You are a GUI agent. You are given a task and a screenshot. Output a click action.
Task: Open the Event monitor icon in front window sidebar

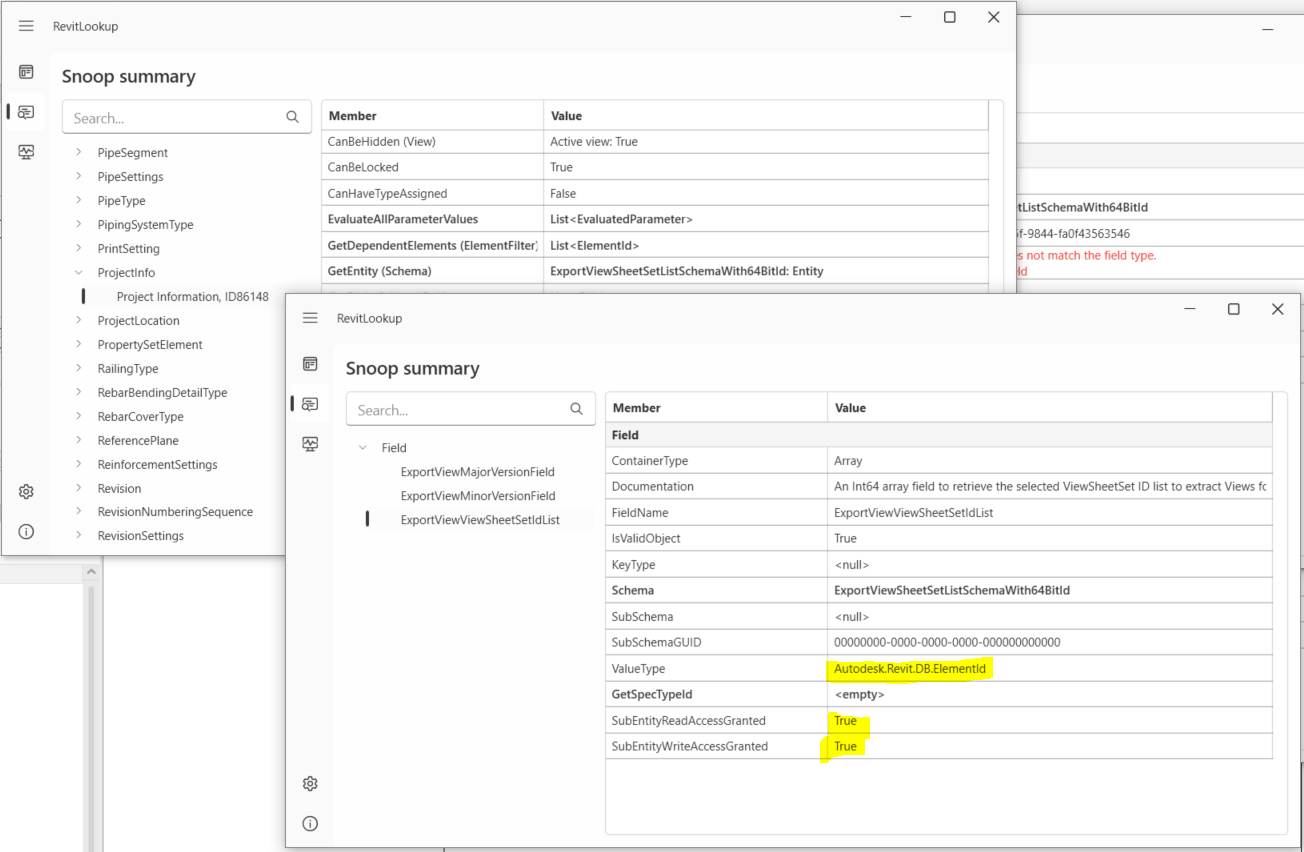(310, 443)
